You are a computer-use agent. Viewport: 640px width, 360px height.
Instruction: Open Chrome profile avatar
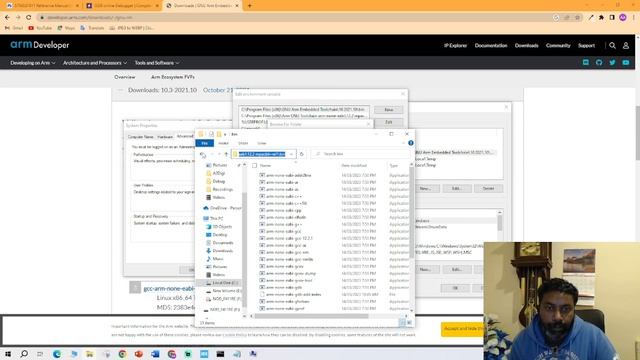(622, 18)
